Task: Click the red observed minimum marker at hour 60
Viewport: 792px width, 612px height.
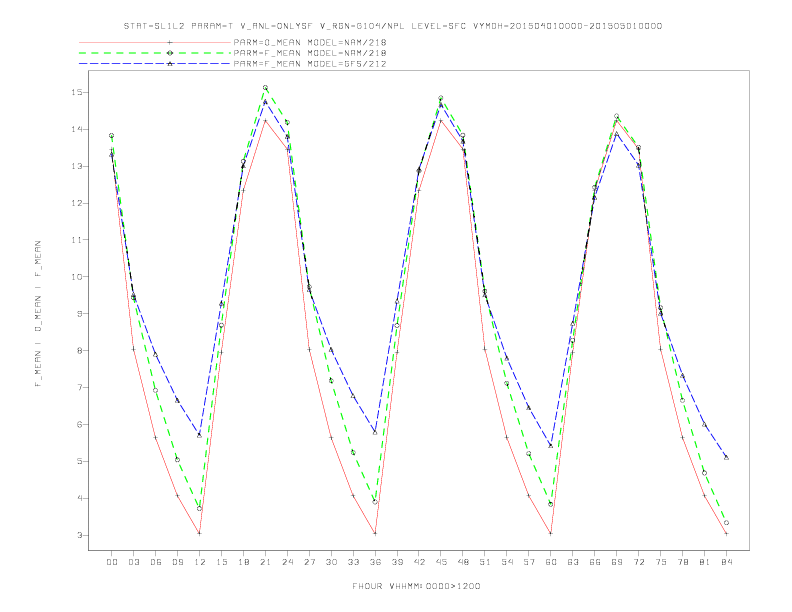Action: click(x=551, y=533)
